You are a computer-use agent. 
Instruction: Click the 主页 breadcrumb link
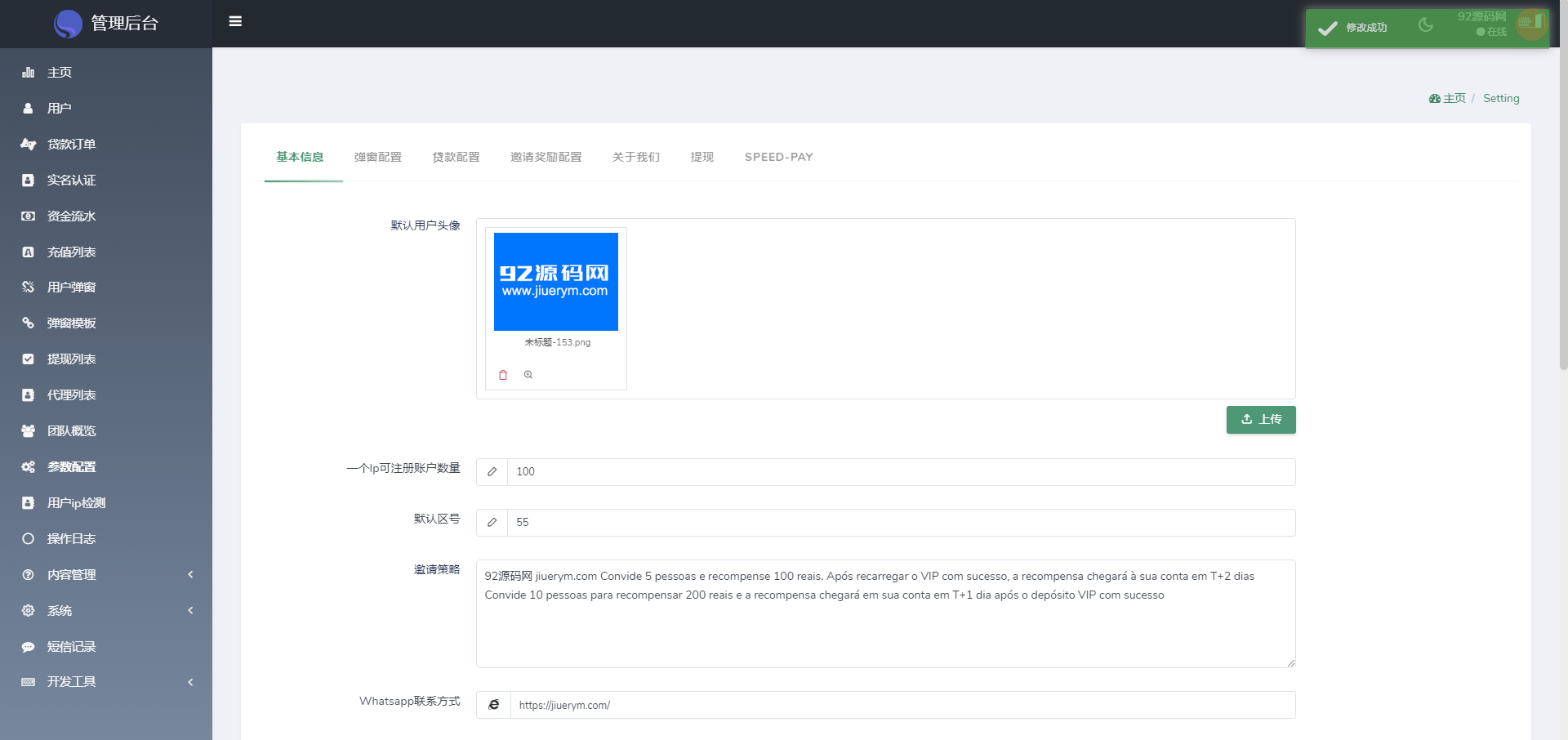tap(1448, 98)
